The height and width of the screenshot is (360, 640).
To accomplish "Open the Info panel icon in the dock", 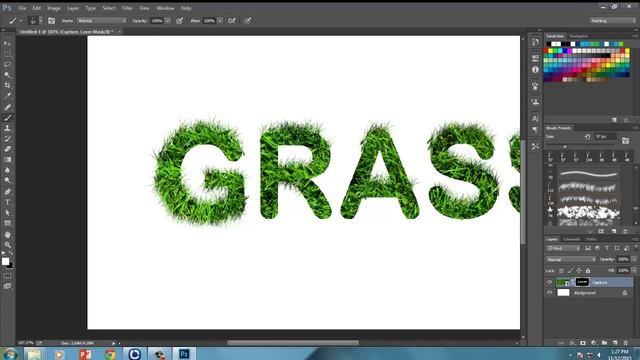I will [x=535, y=70].
